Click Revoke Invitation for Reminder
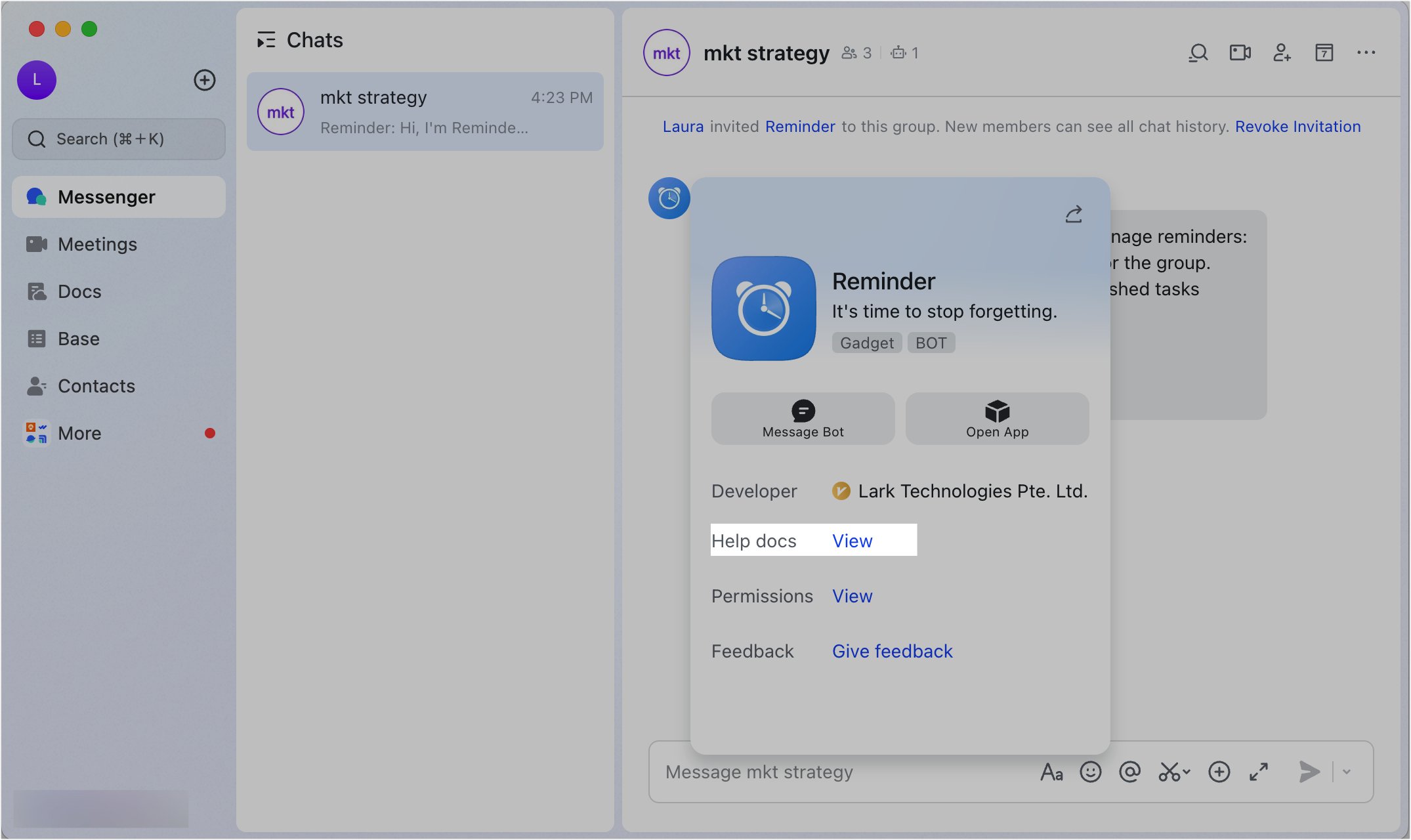The image size is (1411, 840). click(x=1298, y=126)
